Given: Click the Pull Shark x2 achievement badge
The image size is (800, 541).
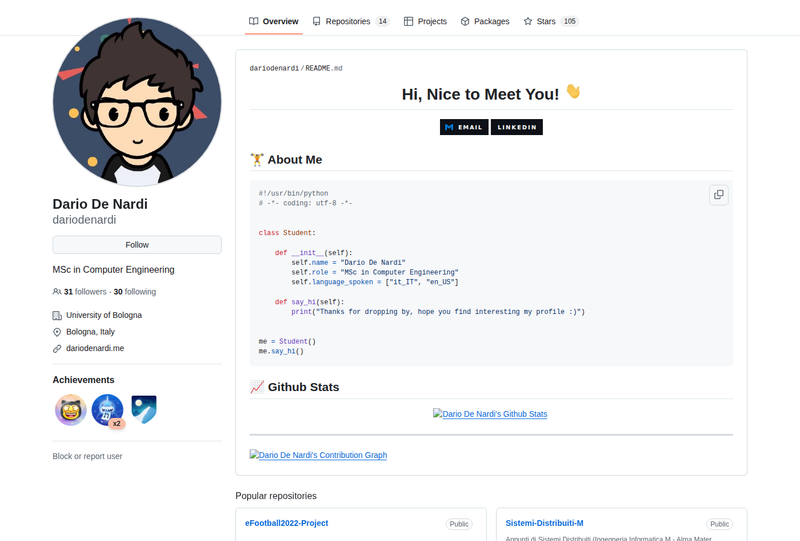Looking at the screenshot, I should [108, 410].
